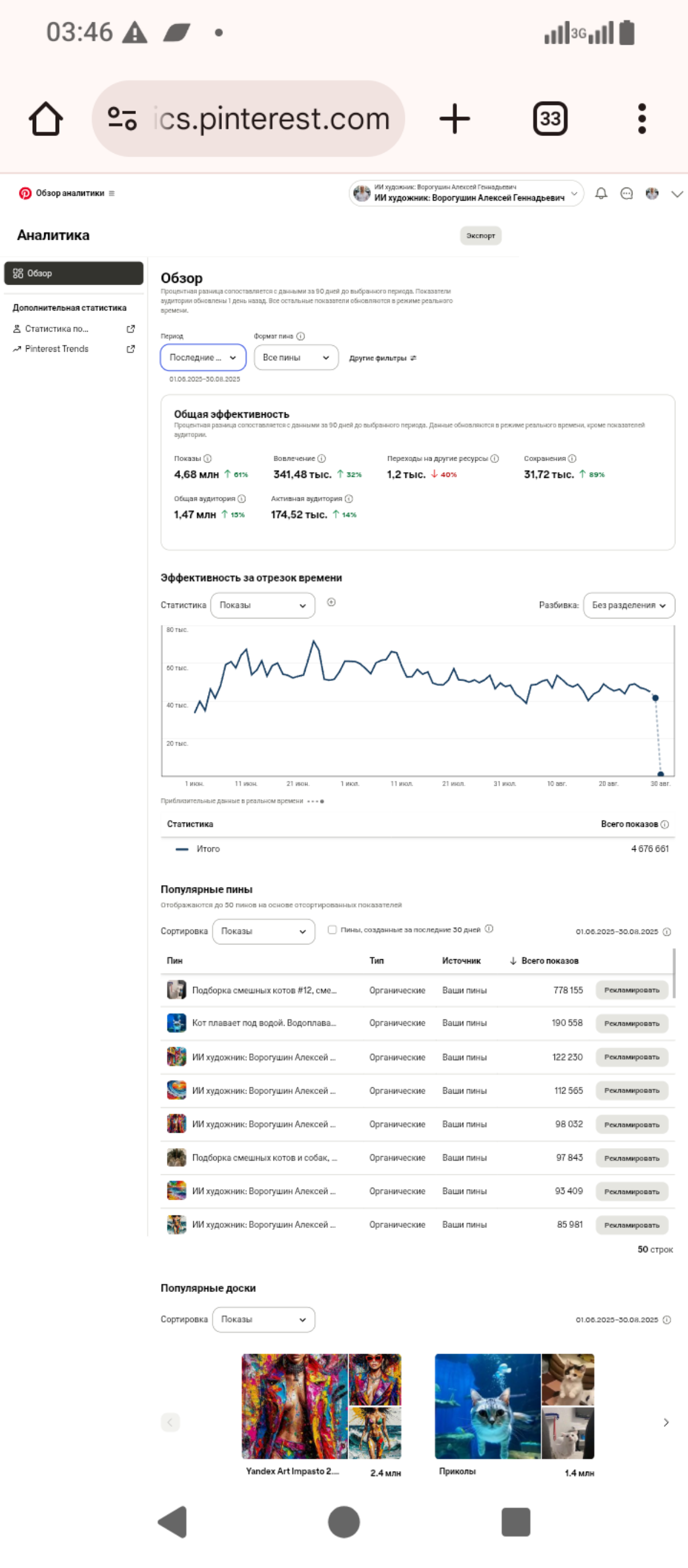Click info icon after 30 дней checkbox label

pos(489,929)
